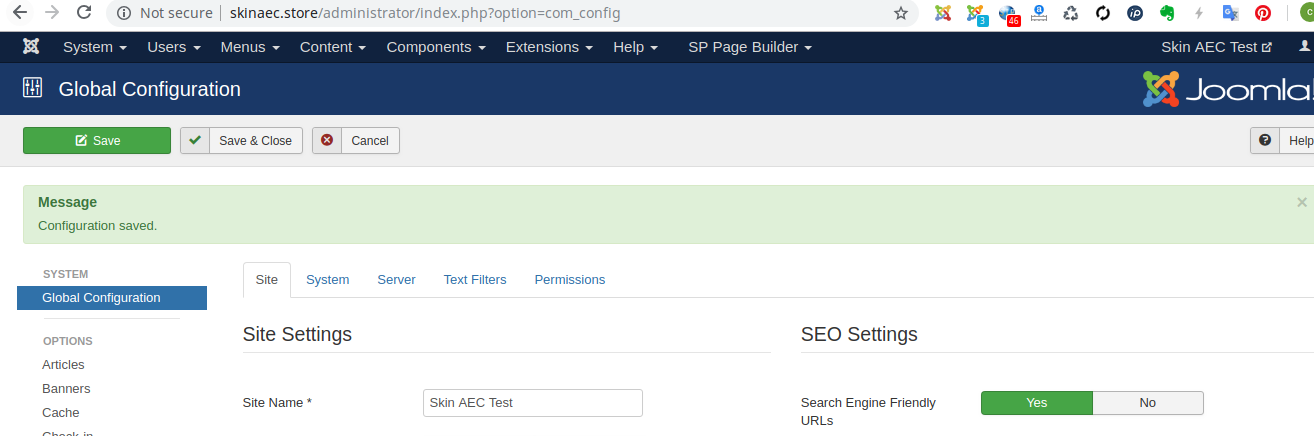This screenshot has height=436, width=1314.
Task: Open Articles options in the sidebar
Action: [x=63, y=365]
